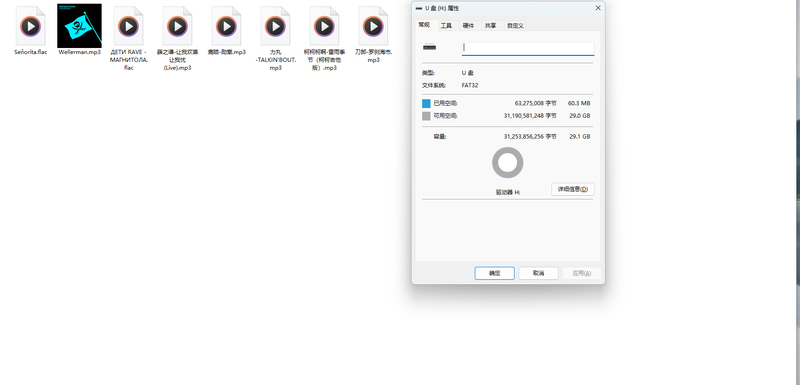Cancel the dialog with 取消
This screenshot has width=800, height=385.
pos(538,273)
